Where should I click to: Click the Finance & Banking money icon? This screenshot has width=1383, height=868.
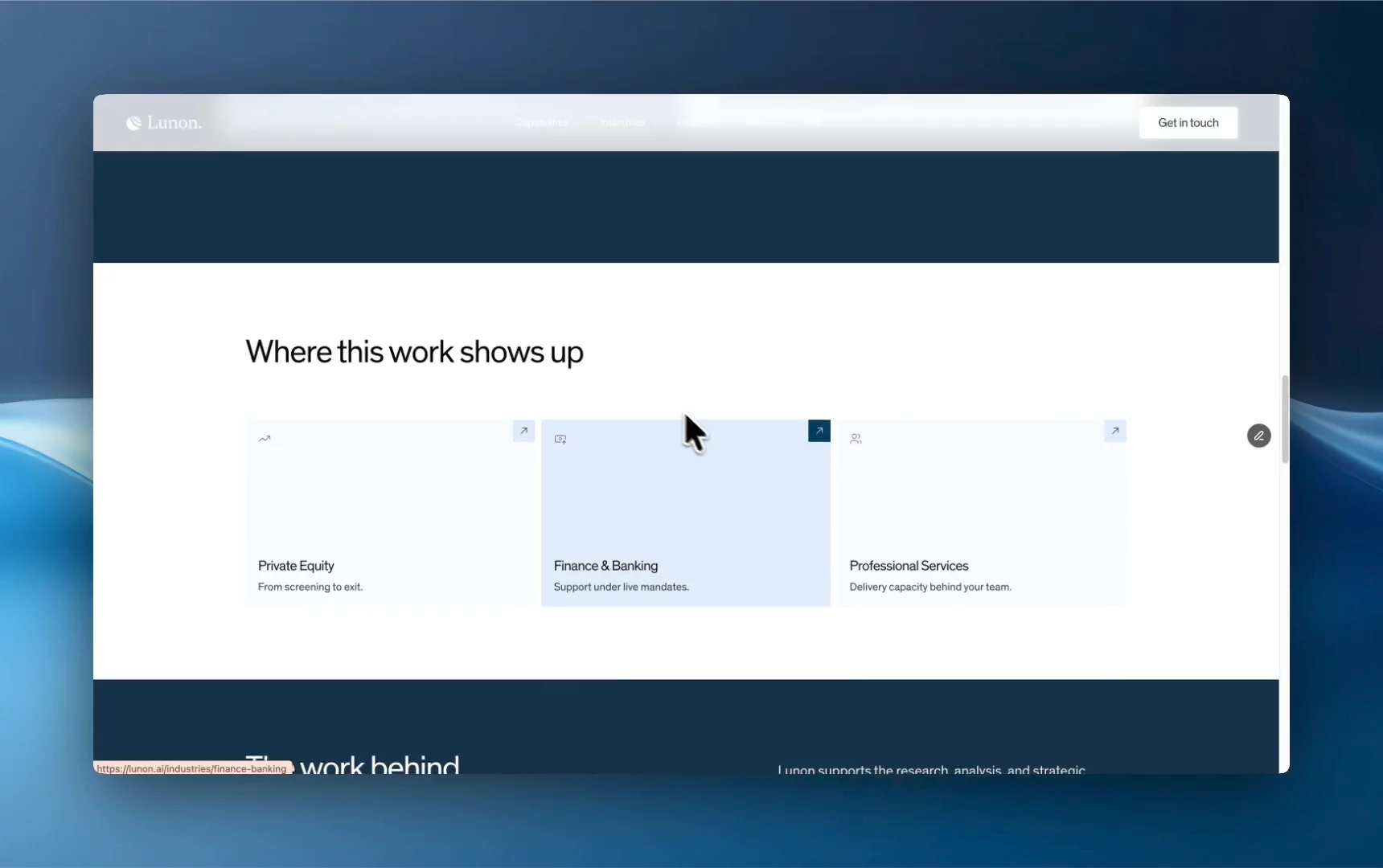(x=560, y=439)
